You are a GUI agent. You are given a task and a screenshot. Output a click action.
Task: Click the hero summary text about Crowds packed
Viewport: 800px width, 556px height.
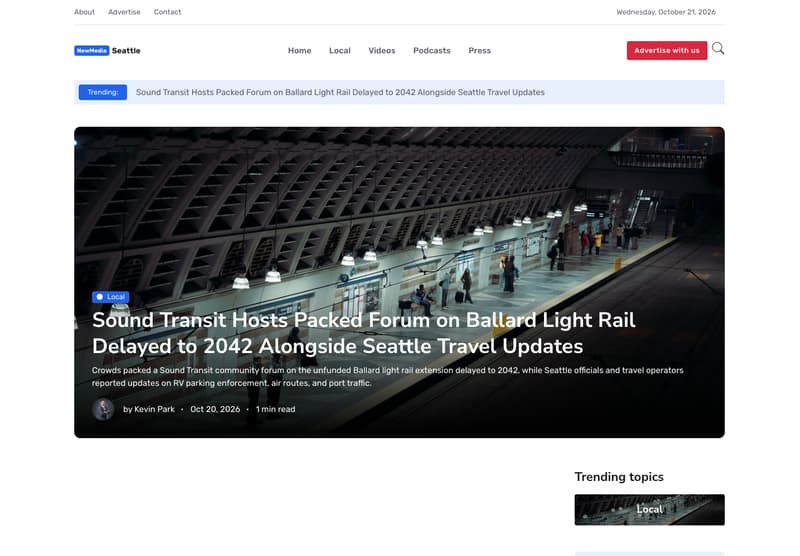[387, 376]
